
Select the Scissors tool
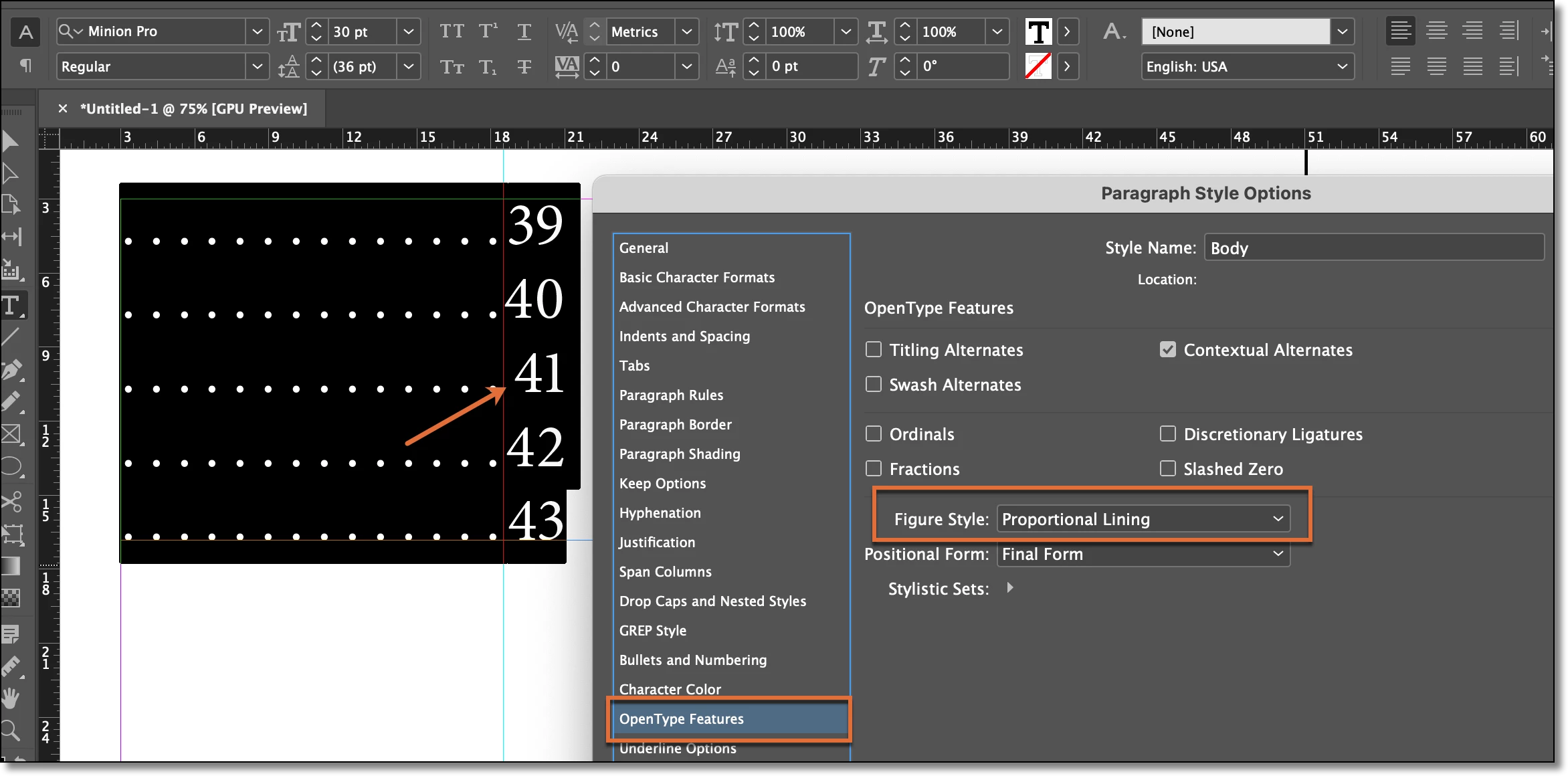click(11, 502)
